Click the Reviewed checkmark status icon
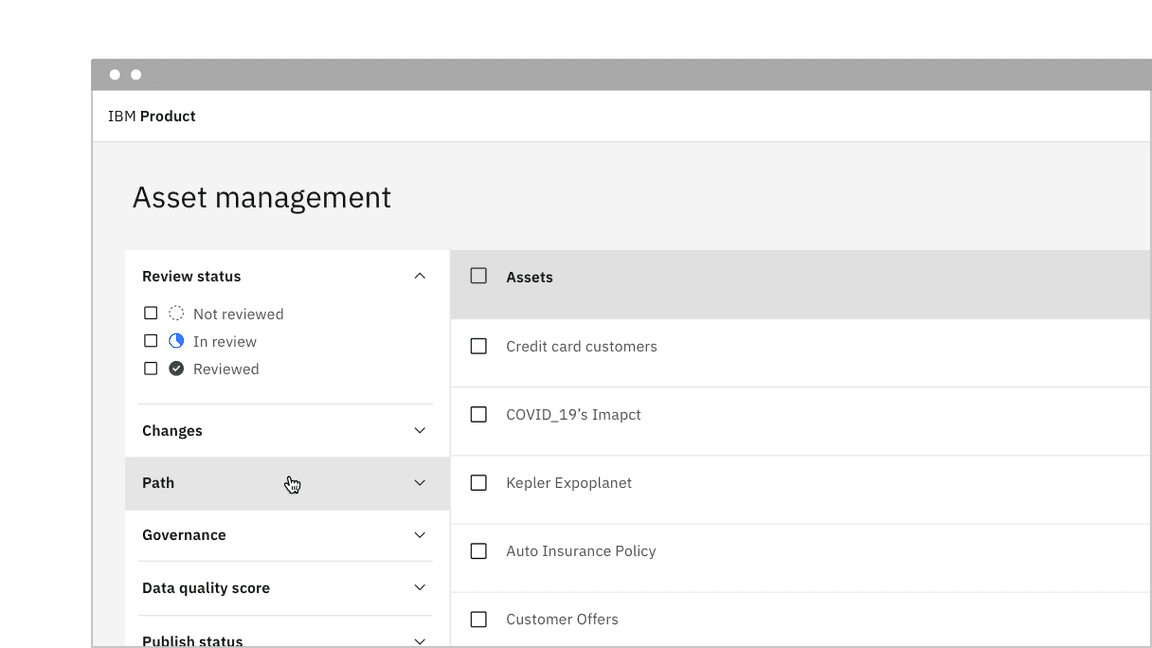1152x648 pixels. [x=176, y=369]
